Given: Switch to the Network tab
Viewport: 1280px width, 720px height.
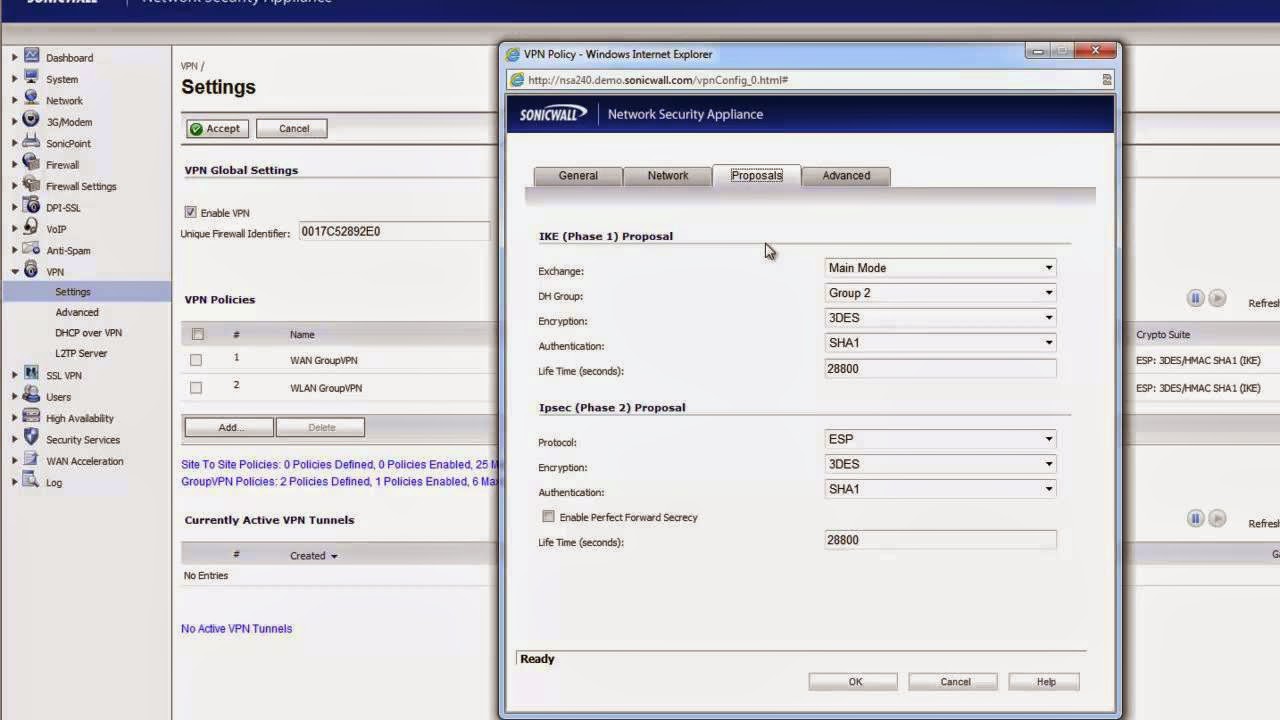Looking at the screenshot, I should (667, 176).
